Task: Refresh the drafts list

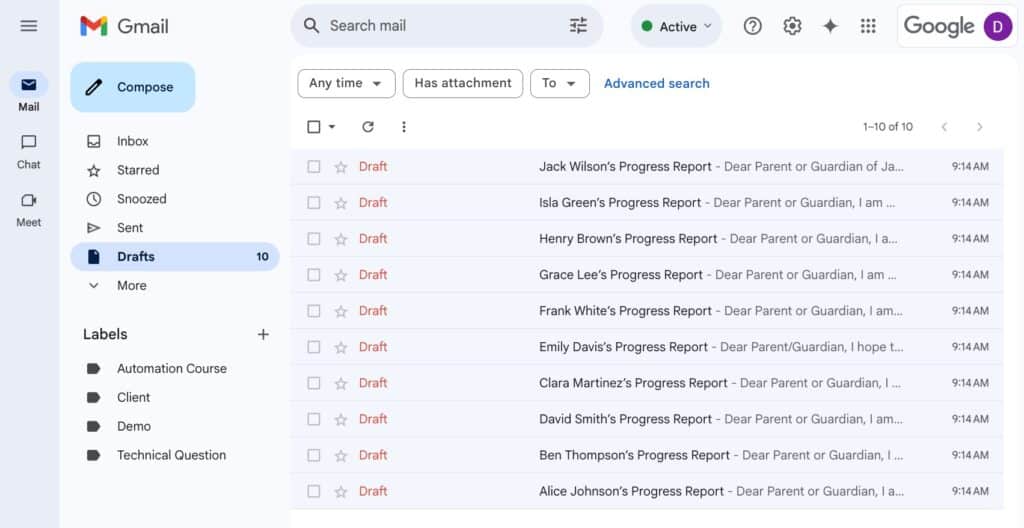Action: (x=368, y=127)
